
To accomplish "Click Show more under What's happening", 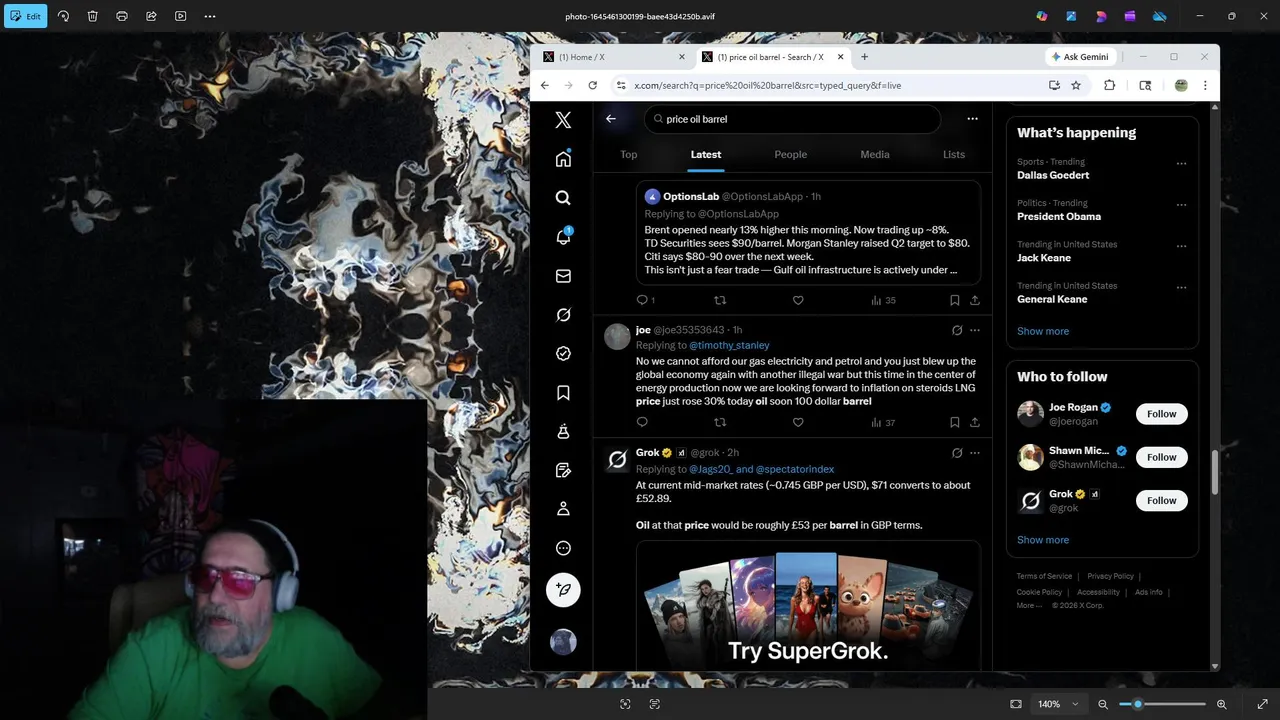I will [x=1043, y=331].
